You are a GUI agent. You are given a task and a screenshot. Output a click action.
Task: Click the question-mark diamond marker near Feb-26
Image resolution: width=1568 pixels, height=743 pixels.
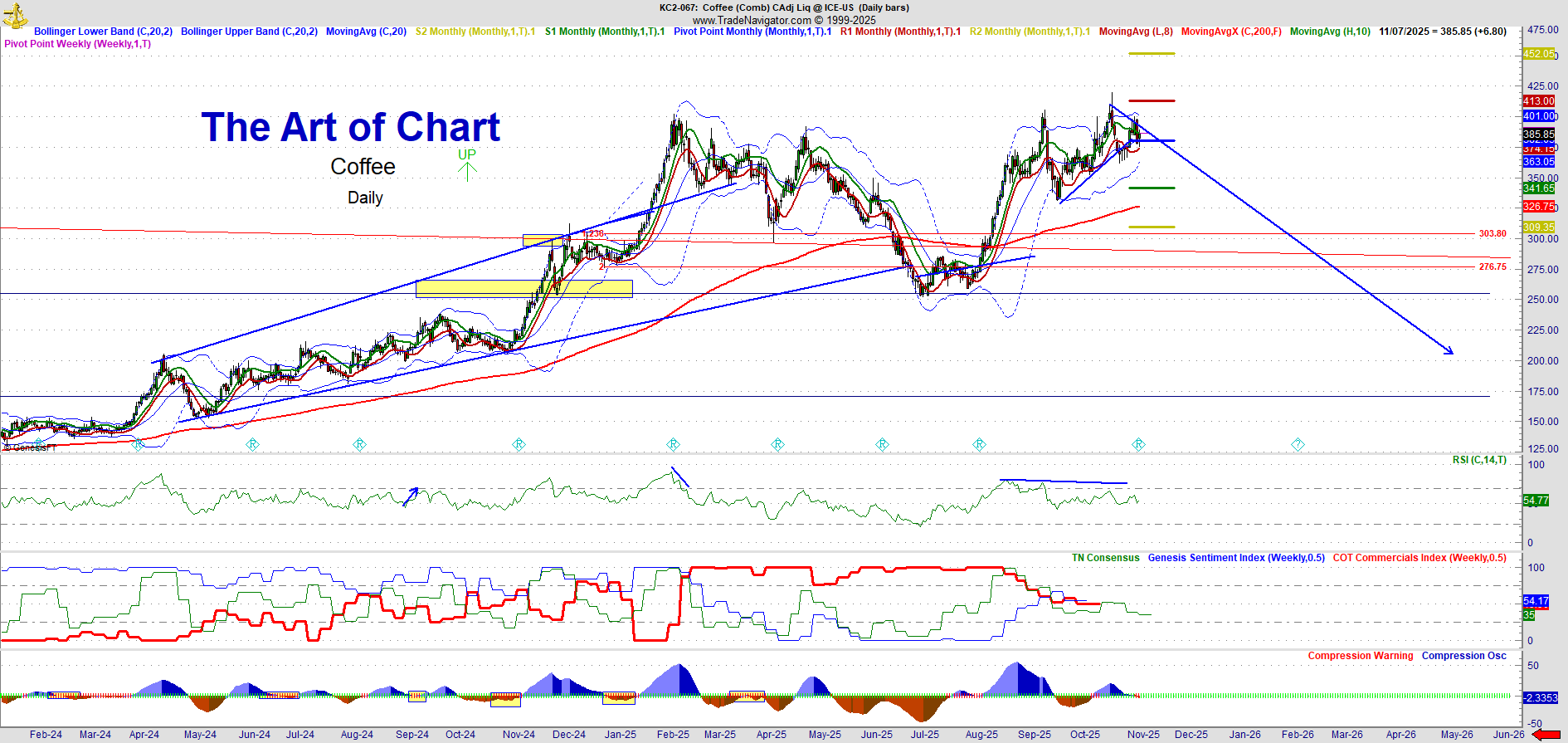pos(1298,445)
